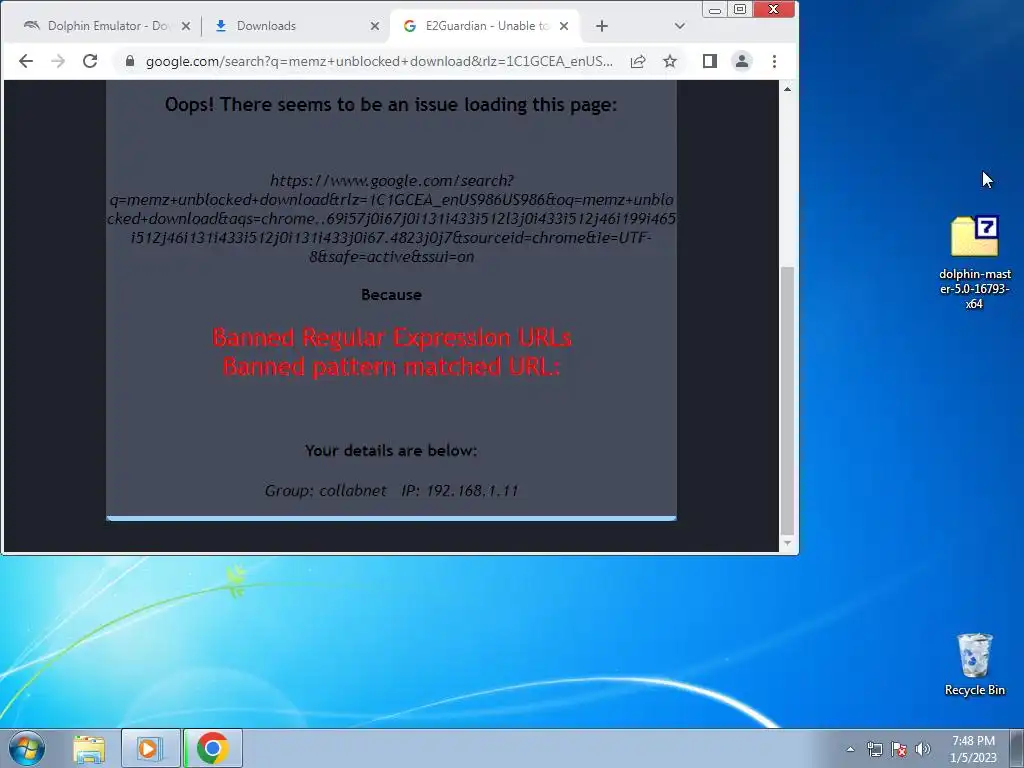
Task: Click the Show Desktop strip beside the clock
Action: point(1016,748)
